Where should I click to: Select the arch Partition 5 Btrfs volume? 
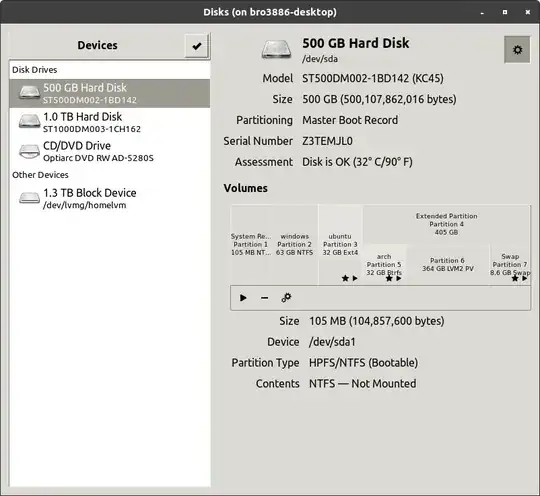384,265
